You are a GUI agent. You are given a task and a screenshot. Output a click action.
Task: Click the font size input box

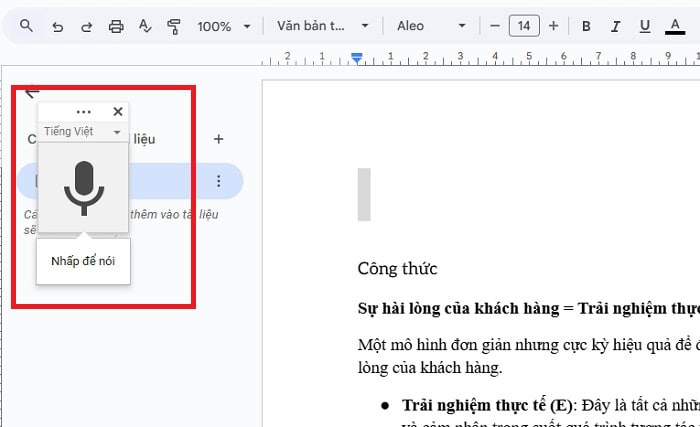(x=524, y=26)
